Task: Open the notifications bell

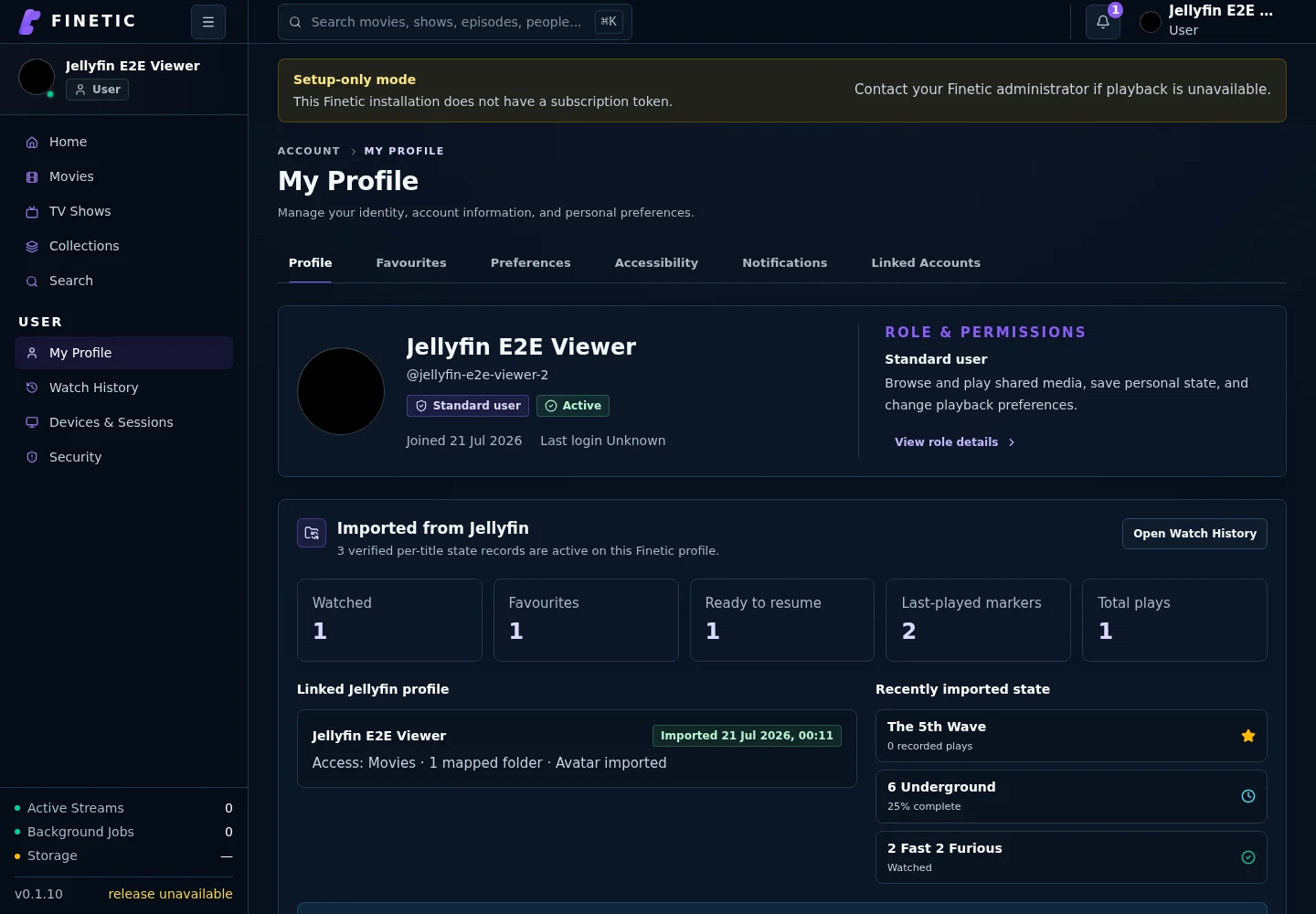Action: 1103,22
